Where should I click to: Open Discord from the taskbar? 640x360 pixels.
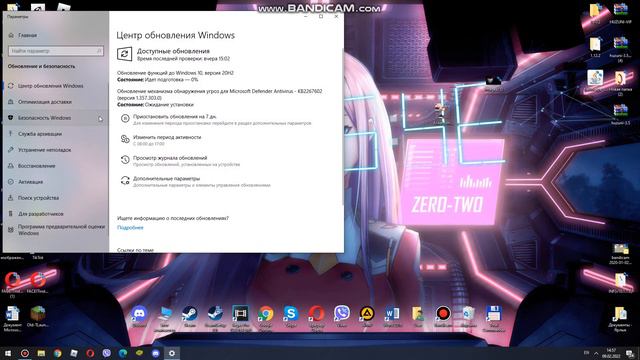tap(156, 353)
